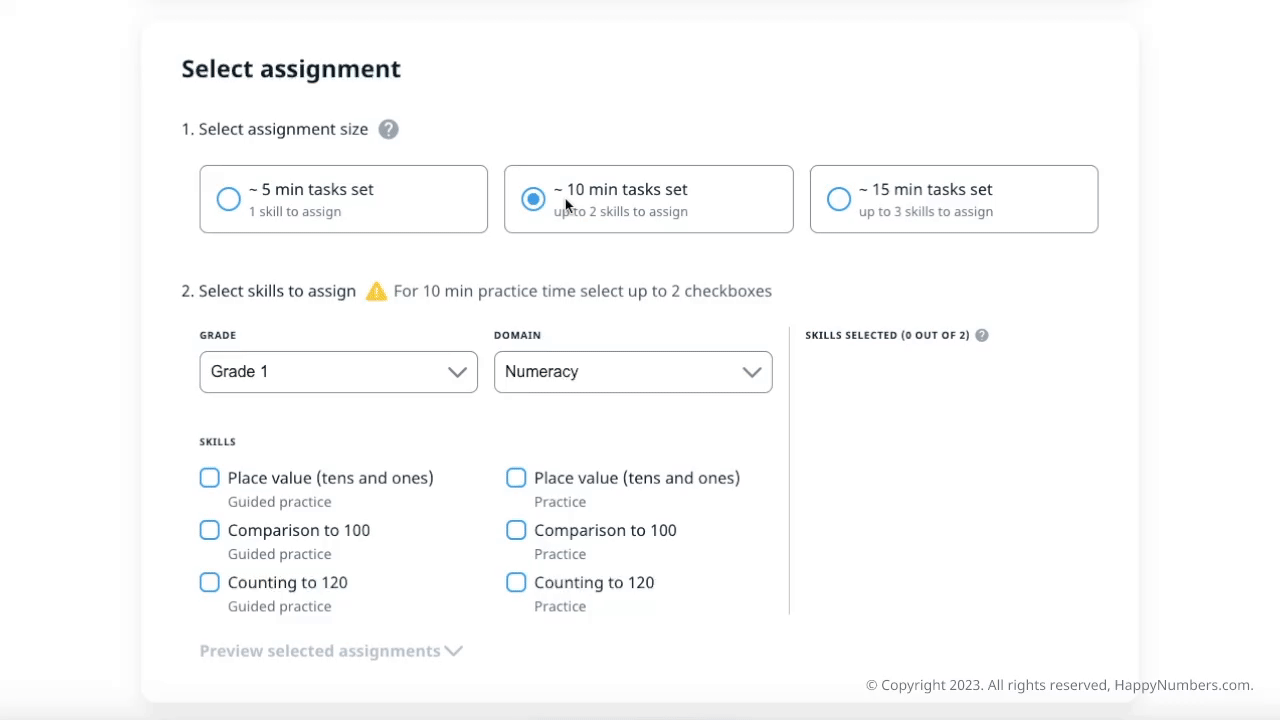Click the yellow warning triangle icon
Viewport: 1280px width, 720px height.
(x=376, y=291)
